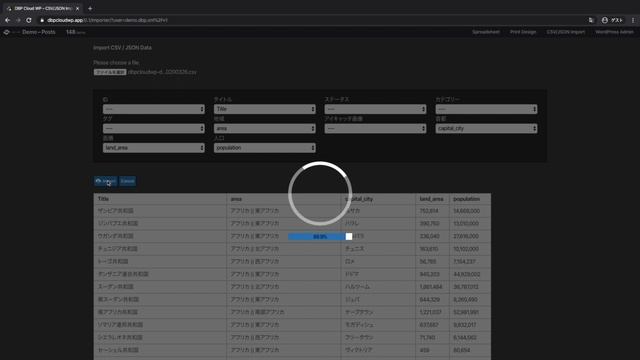Screen dimensions: 640x360
Task: Click the モガディシュ capital cell
Action: pyautogui.click(x=378, y=325)
